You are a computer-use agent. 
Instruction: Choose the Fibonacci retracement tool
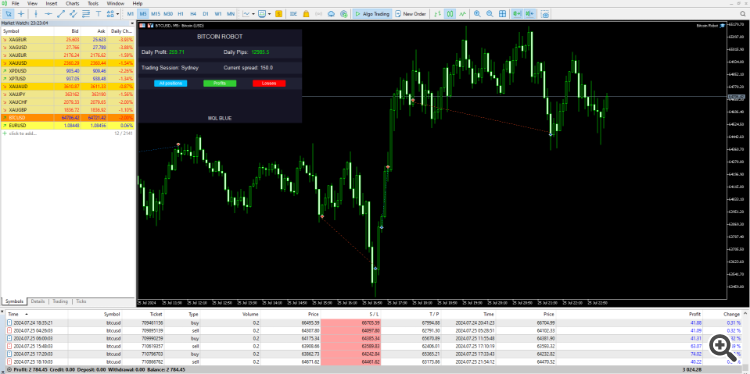click(x=86, y=14)
